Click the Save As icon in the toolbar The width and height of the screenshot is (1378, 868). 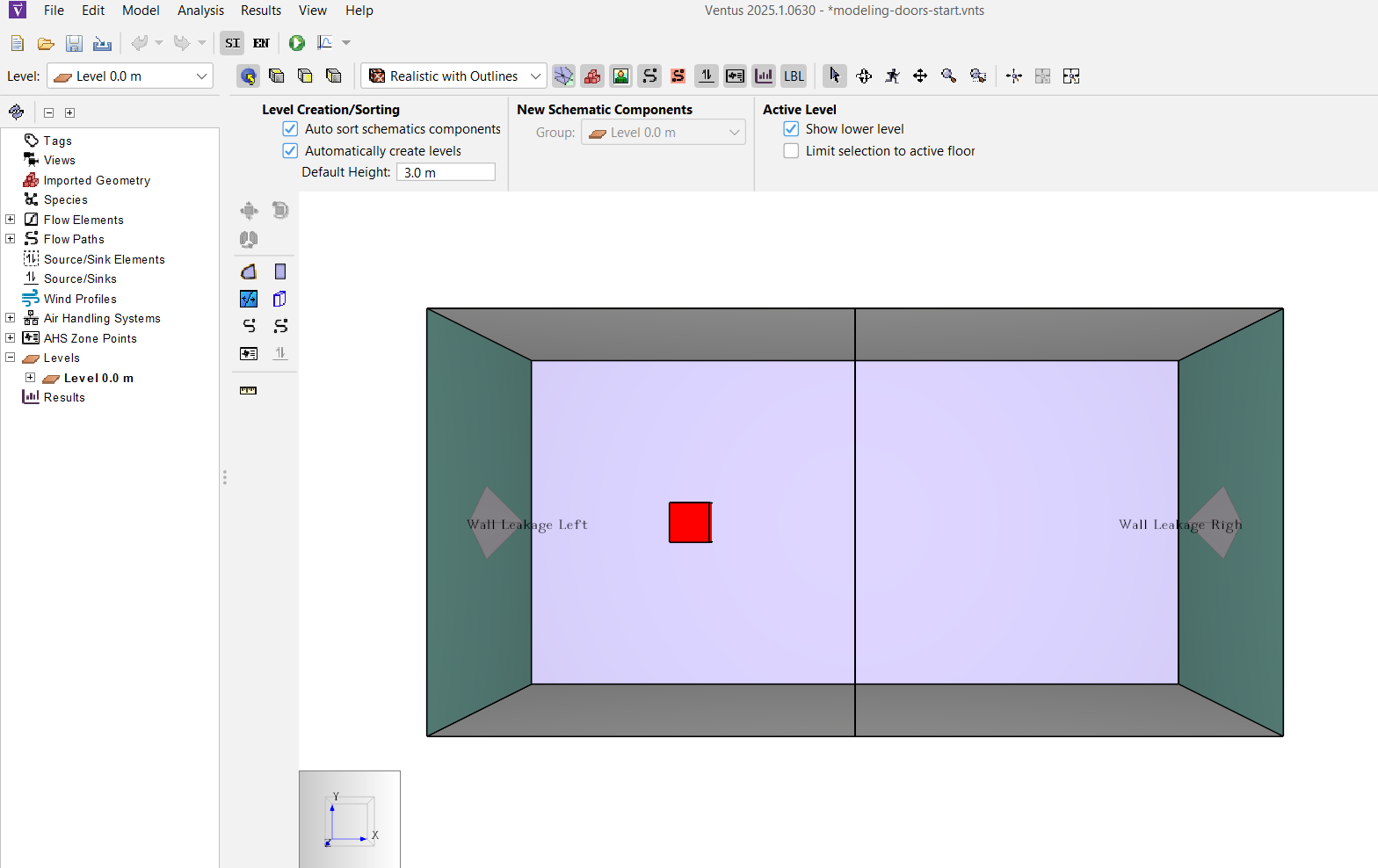[102, 43]
